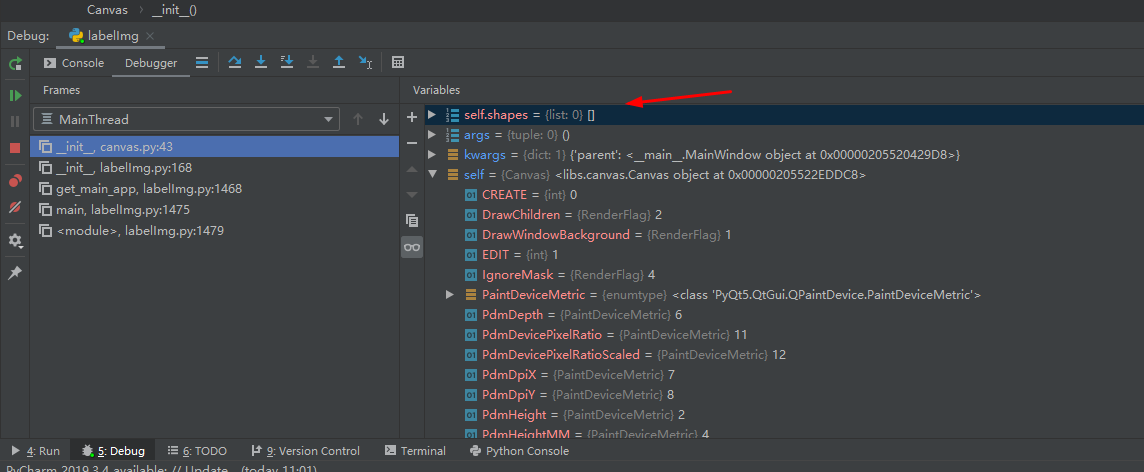Expand the self.shapes variable
Image resolution: width=1144 pixels, height=472 pixels.
point(432,115)
